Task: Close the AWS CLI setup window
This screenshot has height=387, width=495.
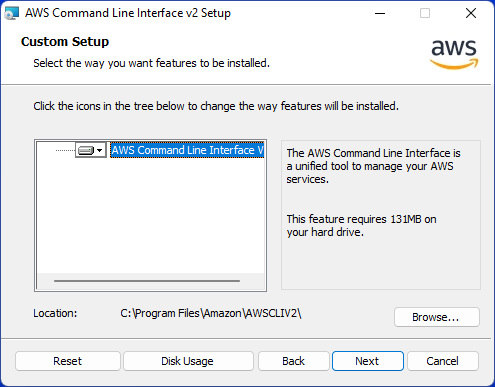Action: point(471,13)
